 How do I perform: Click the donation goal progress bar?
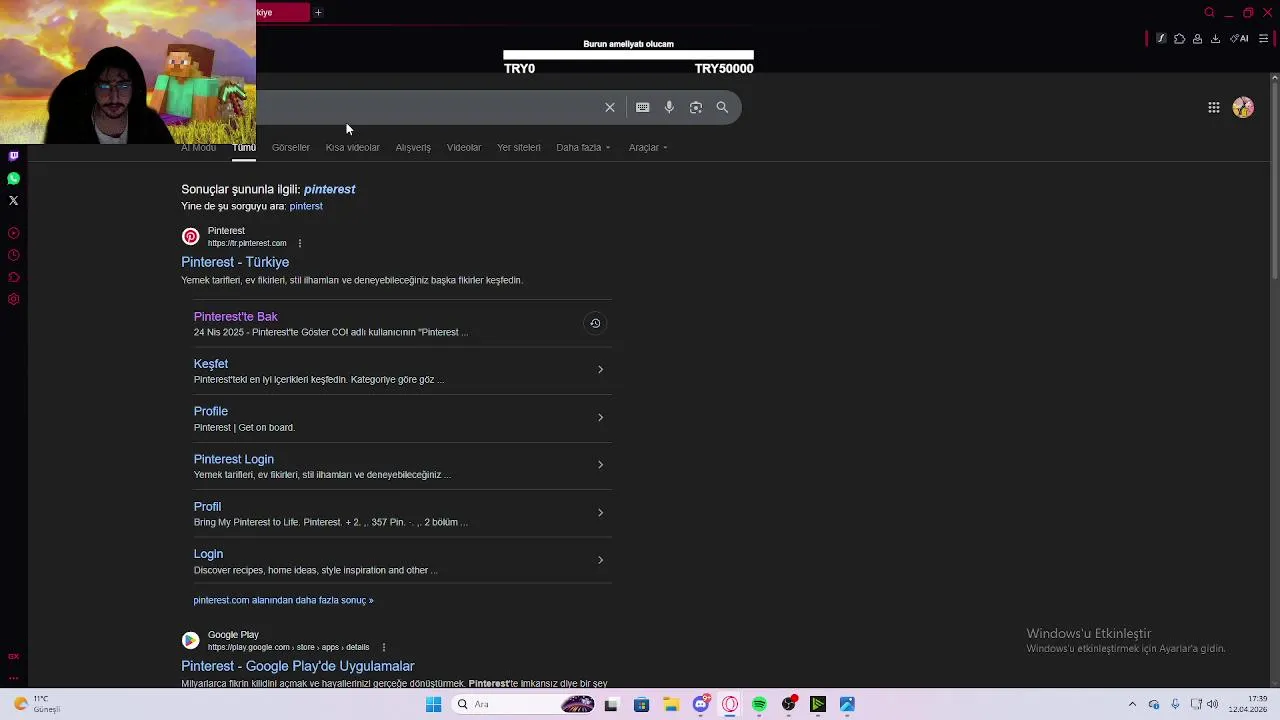tap(628, 56)
